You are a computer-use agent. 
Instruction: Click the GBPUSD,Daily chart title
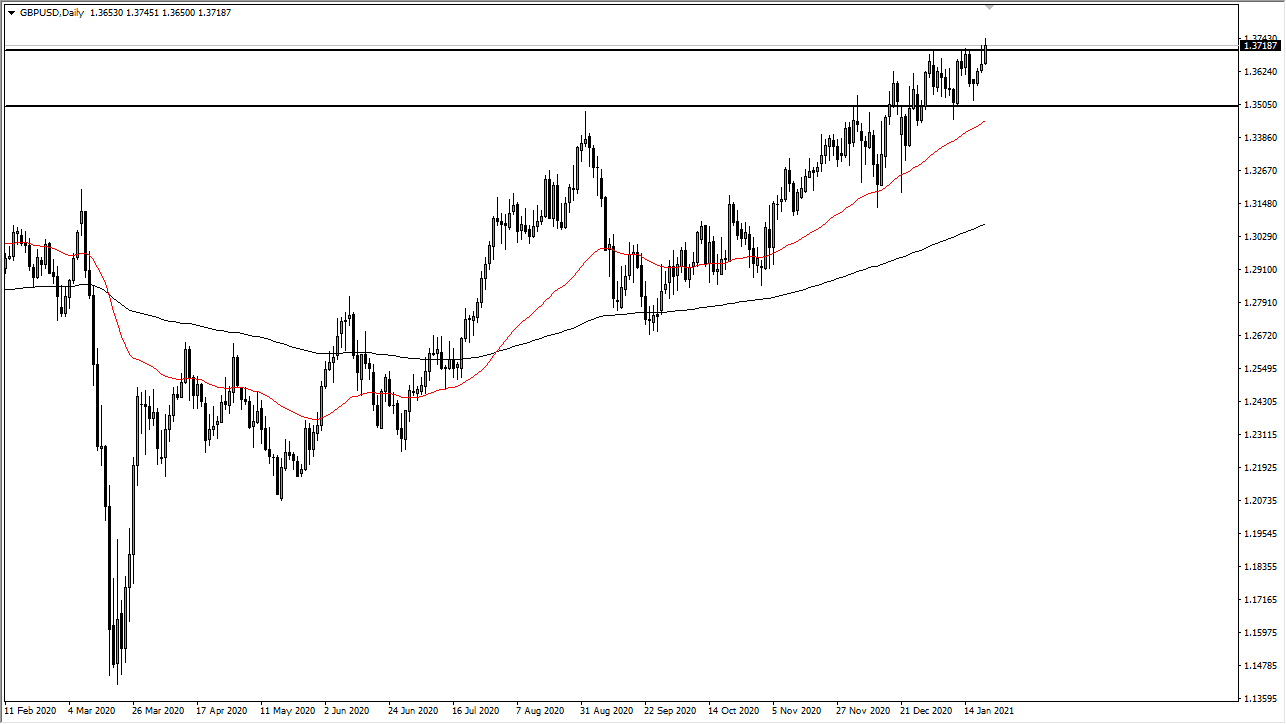pyautogui.click(x=52, y=13)
